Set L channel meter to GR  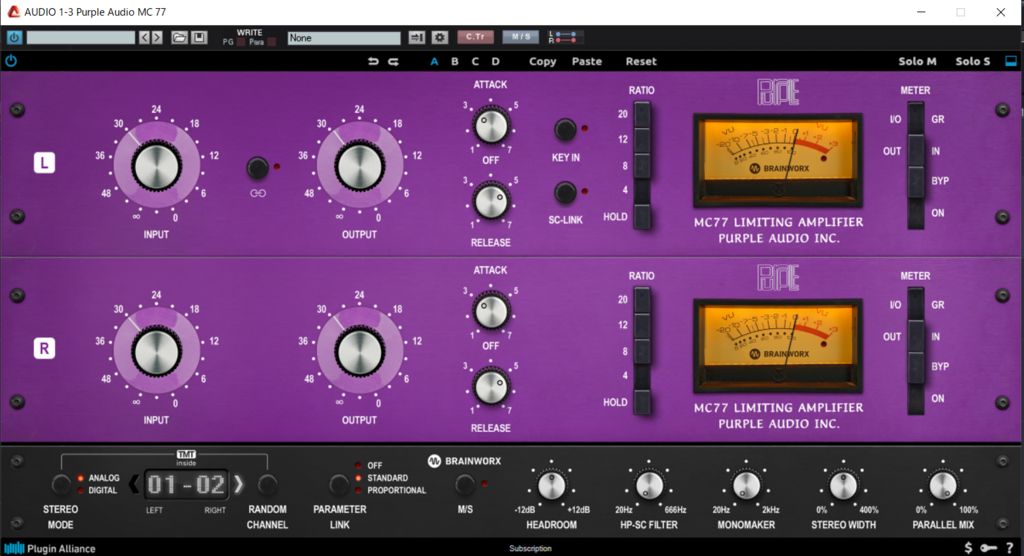tap(916, 119)
